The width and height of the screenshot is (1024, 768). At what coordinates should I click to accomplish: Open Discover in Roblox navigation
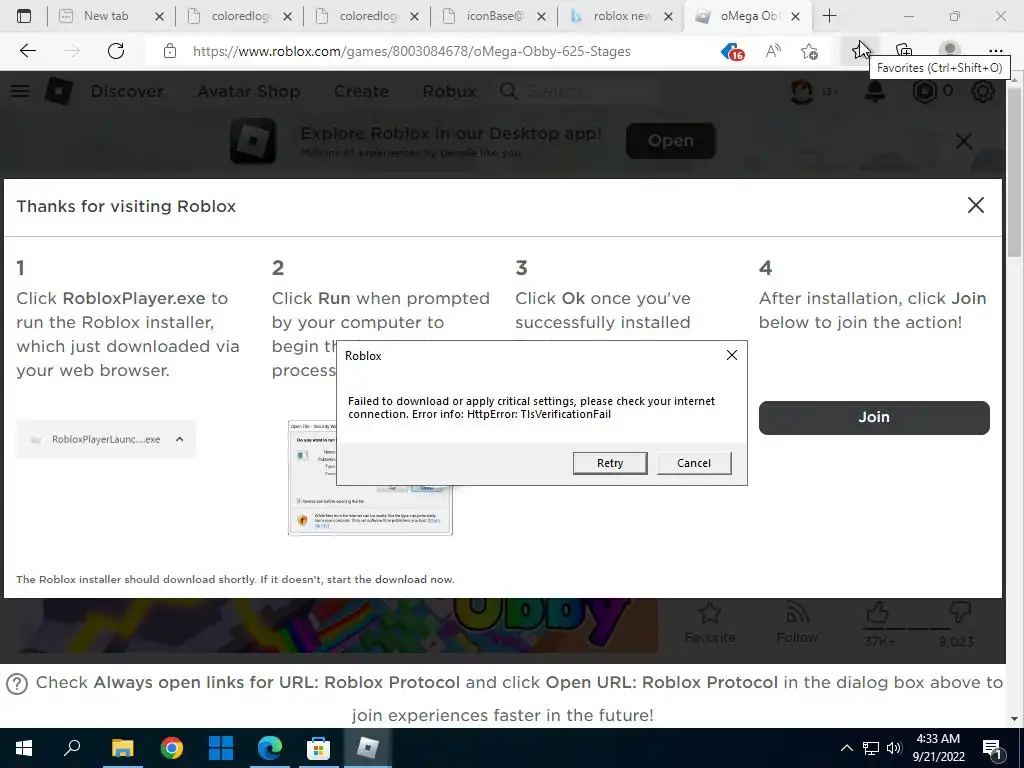pyautogui.click(x=127, y=91)
